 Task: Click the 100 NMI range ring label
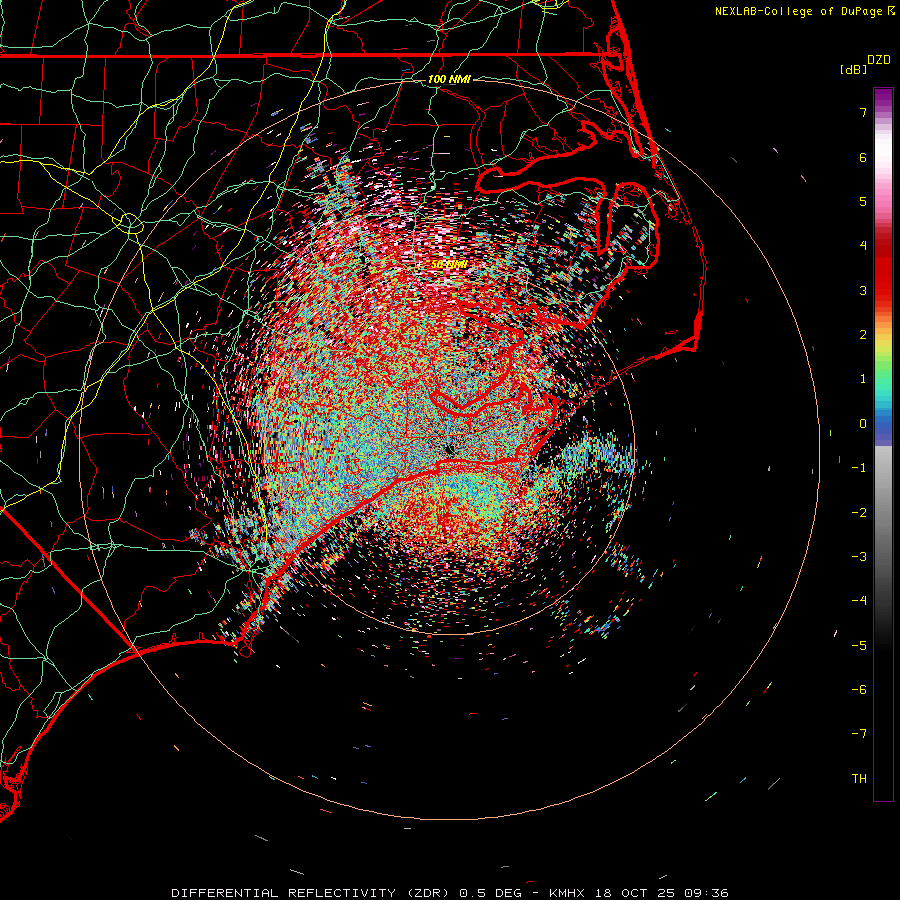pyautogui.click(x=449, y=79)
